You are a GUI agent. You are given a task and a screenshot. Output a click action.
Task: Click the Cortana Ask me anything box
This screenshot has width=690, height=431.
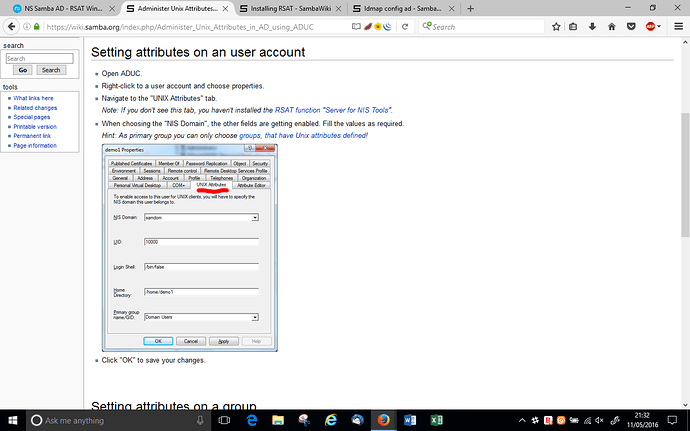pyautogui.click(x=119, y=420)
